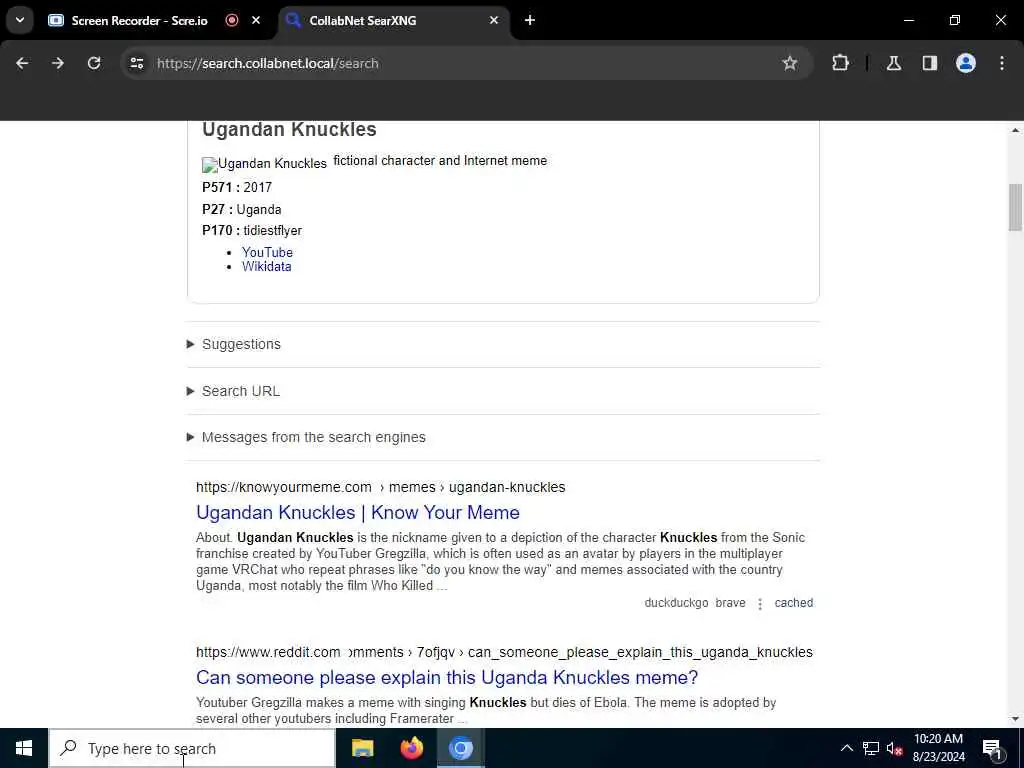The width and height of the screenshot is (1024, 768).
Task: Close the Screen Recorder tab
Action: pos(256,20)
